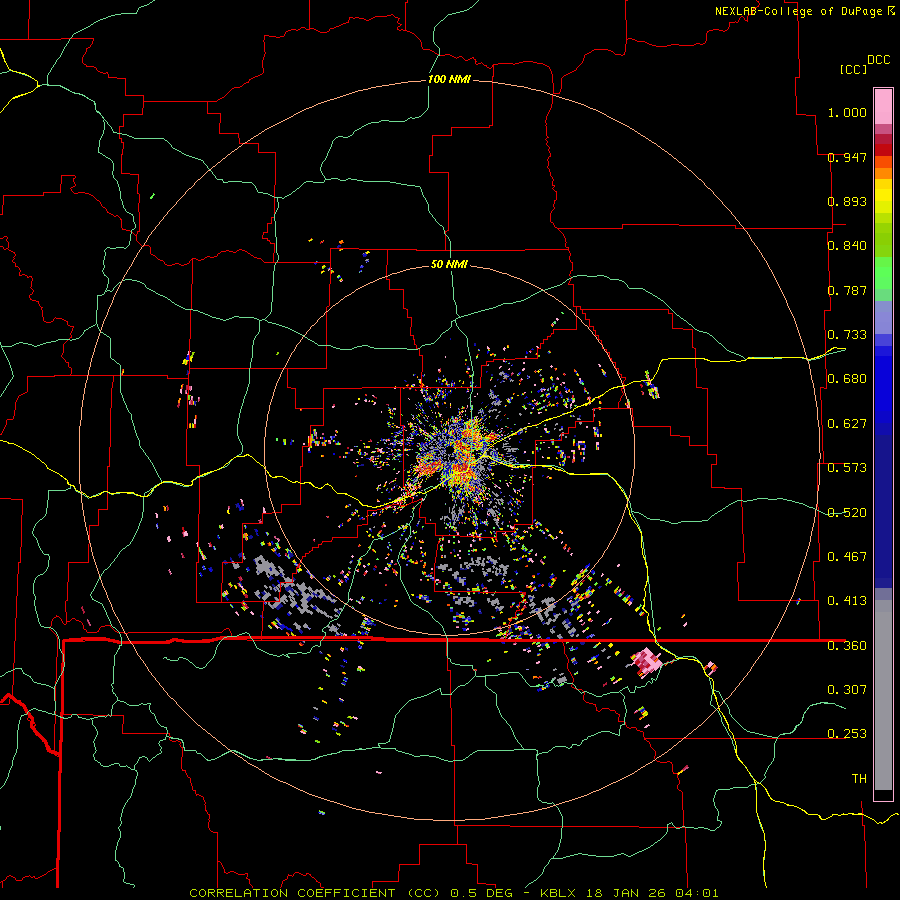Click the 0.360 scale value
The height and width of the screenshot is (900, 900).
click(847, 646)
